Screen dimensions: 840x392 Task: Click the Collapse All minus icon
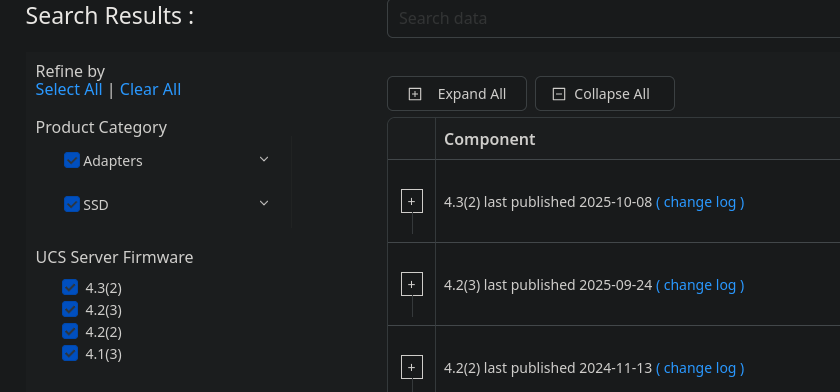[559, 94]
